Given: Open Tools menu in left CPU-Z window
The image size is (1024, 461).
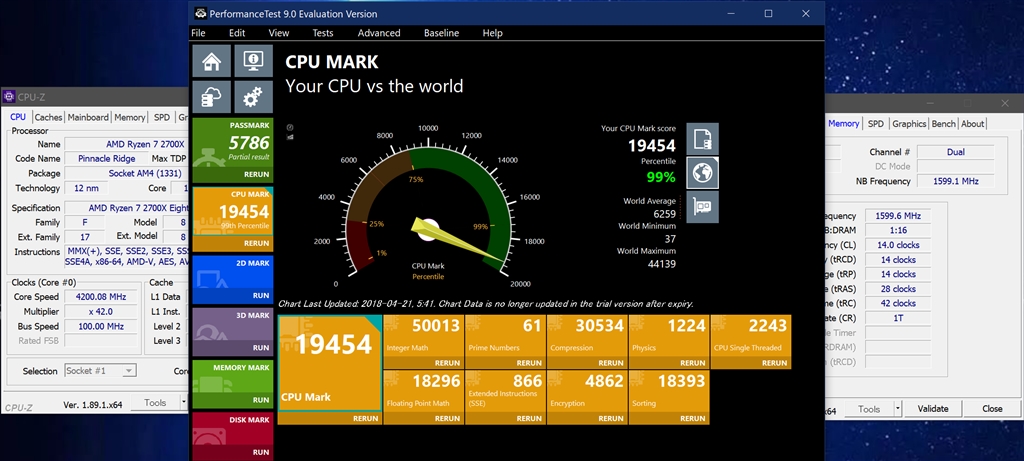Looking at the screenshot, I should click(155, 402).
